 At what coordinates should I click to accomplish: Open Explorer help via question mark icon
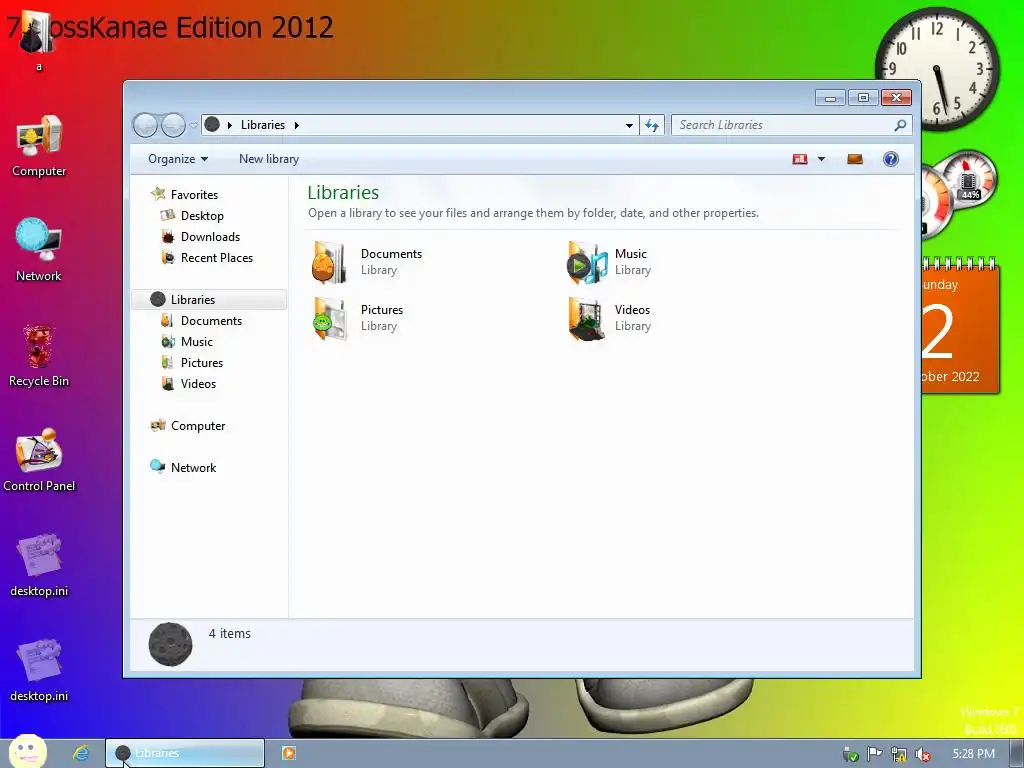891,159
